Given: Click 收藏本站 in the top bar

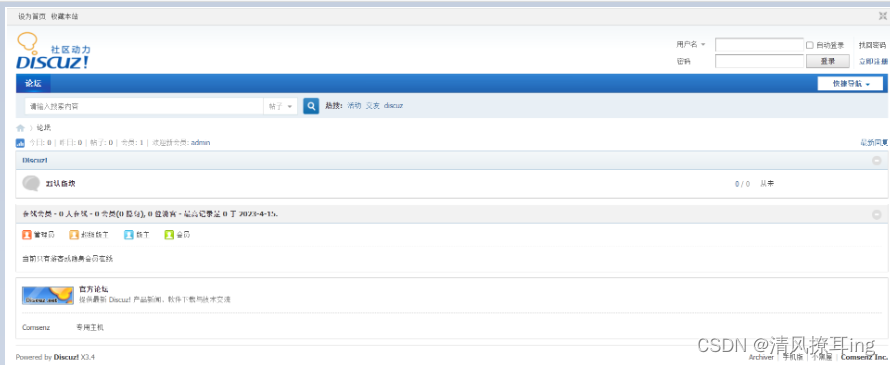Looking at the screenshot, I should pos(65,16).
